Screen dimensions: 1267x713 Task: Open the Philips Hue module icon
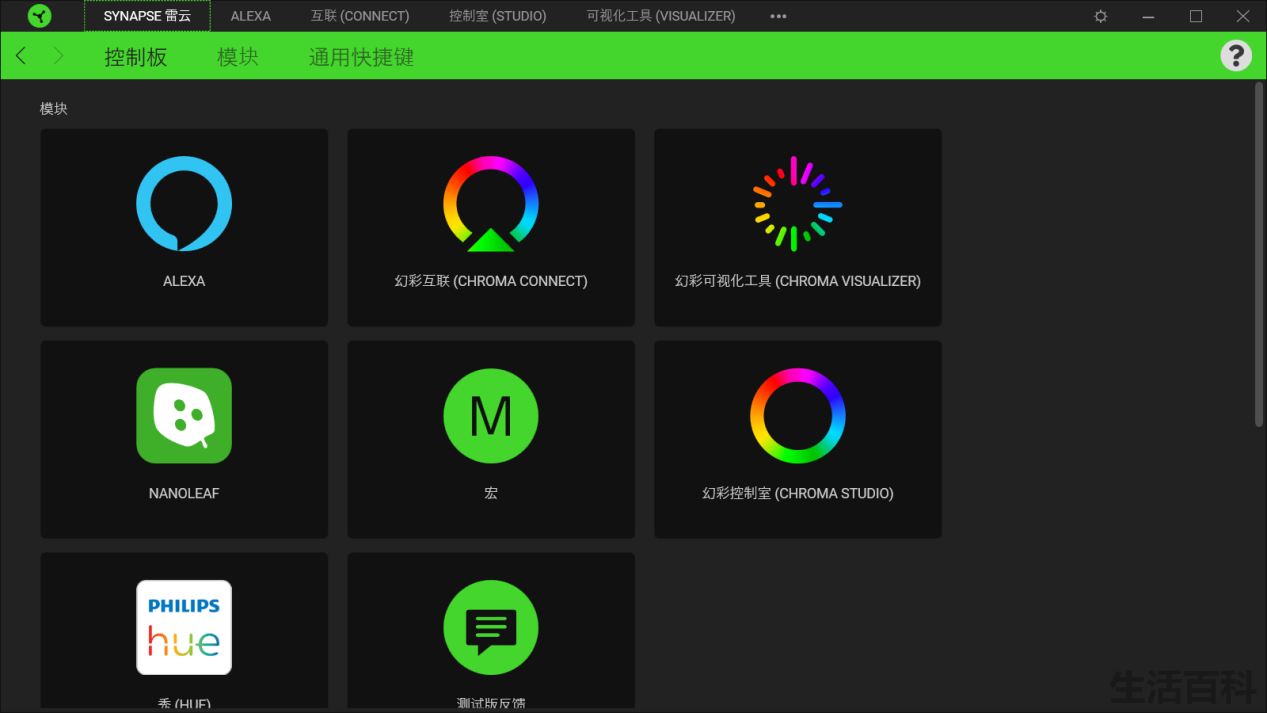184,628
